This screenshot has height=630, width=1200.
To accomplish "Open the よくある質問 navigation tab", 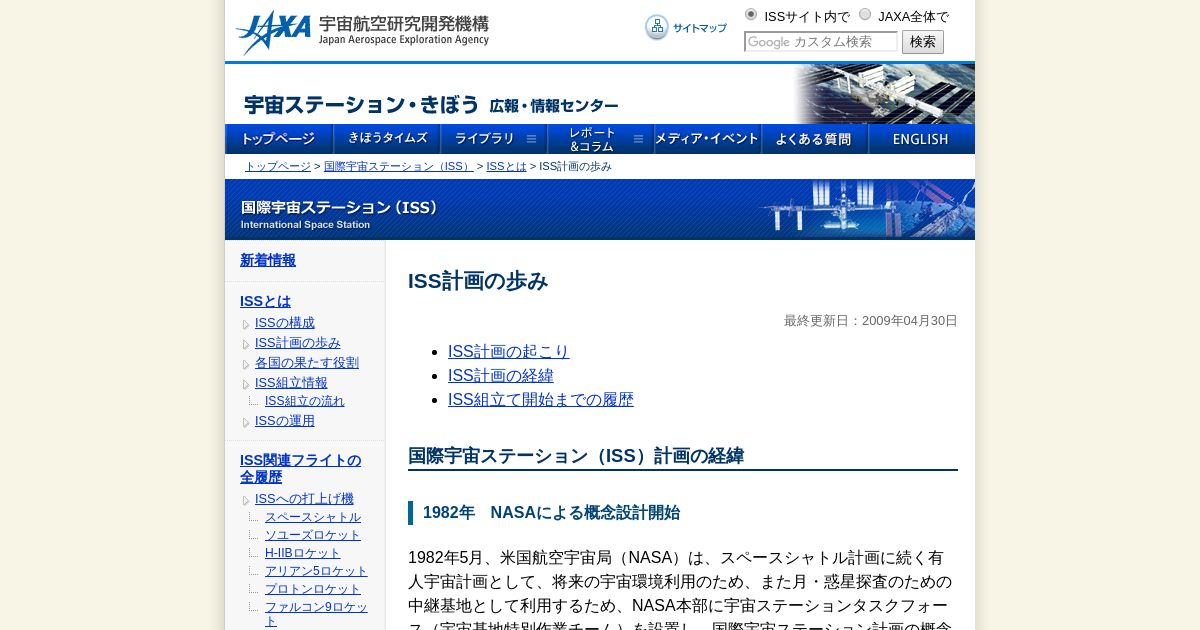I will tap(815, 139).
